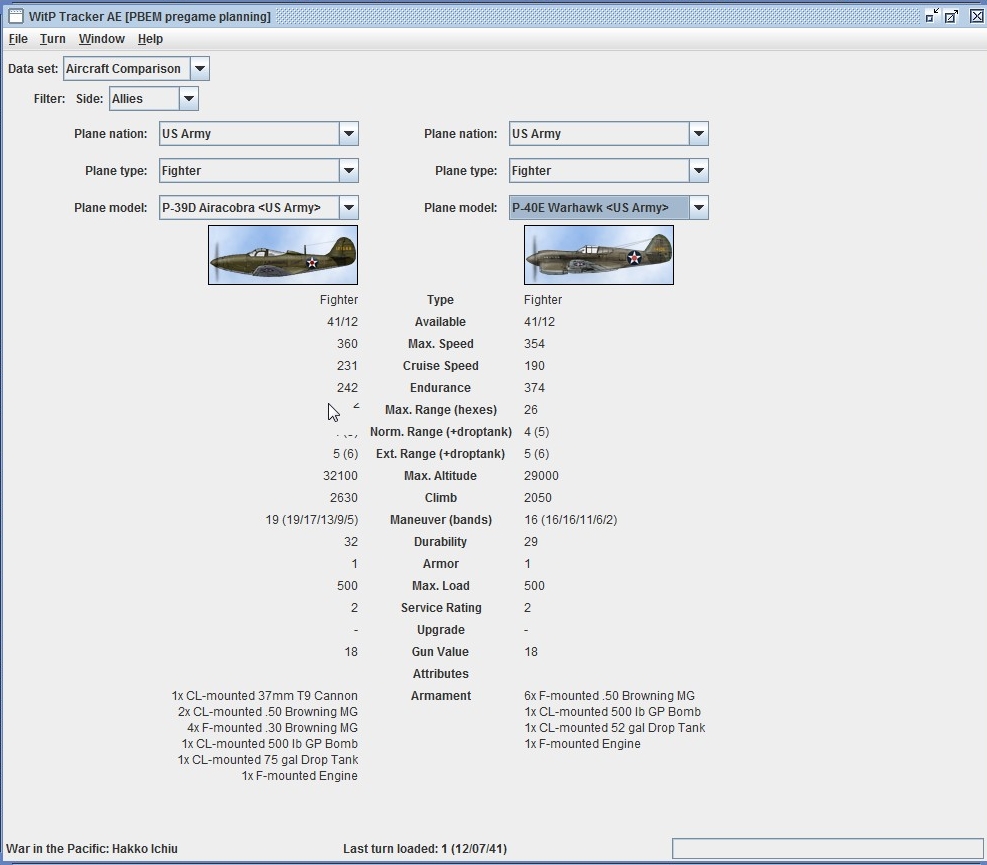This screenshot has height=865, width=987.
Task: Close the WitP Tracker window
Action: [976, 16]
